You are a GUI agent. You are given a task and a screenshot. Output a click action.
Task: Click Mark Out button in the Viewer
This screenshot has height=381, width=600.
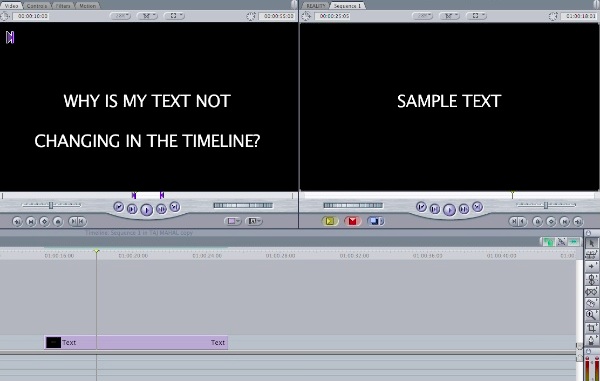82,221
